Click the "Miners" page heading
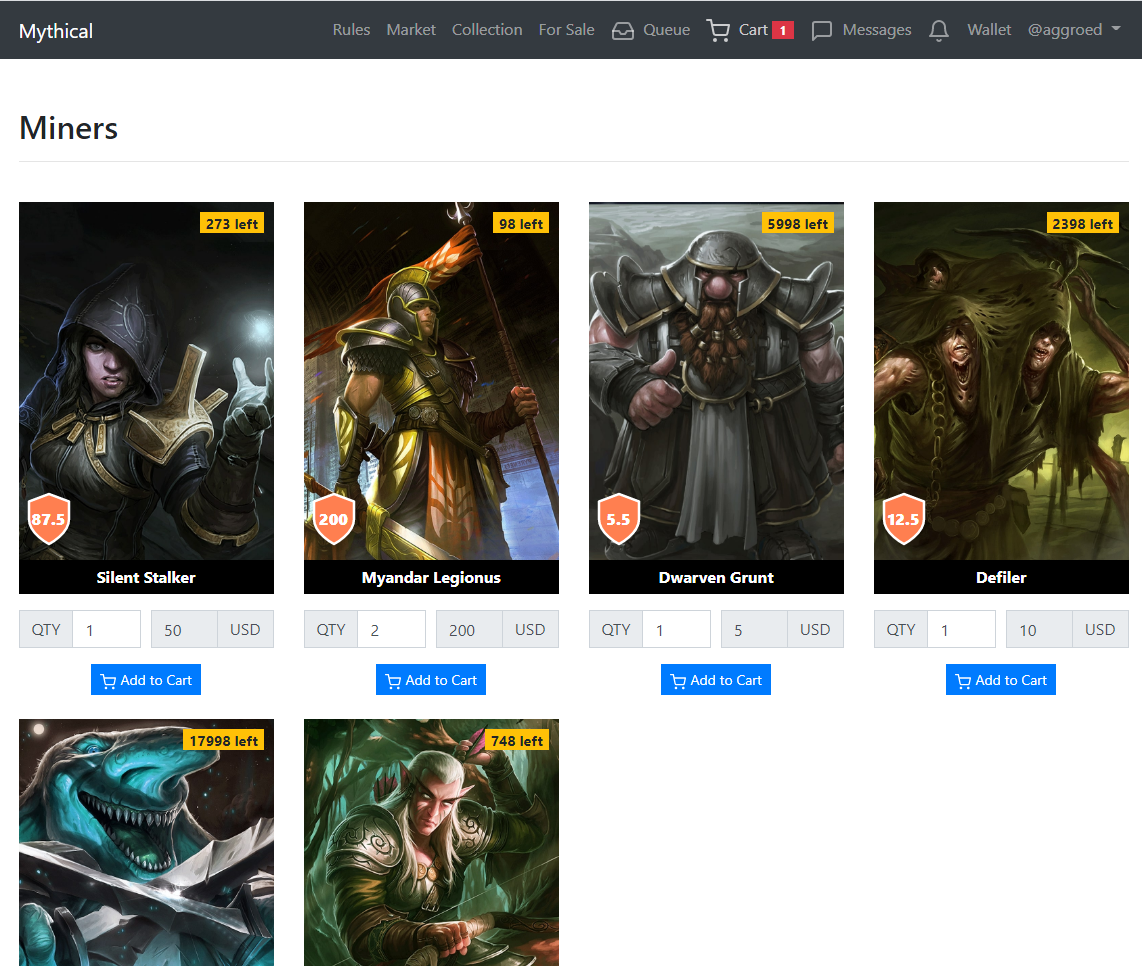1142x966 pixels. 68,128
